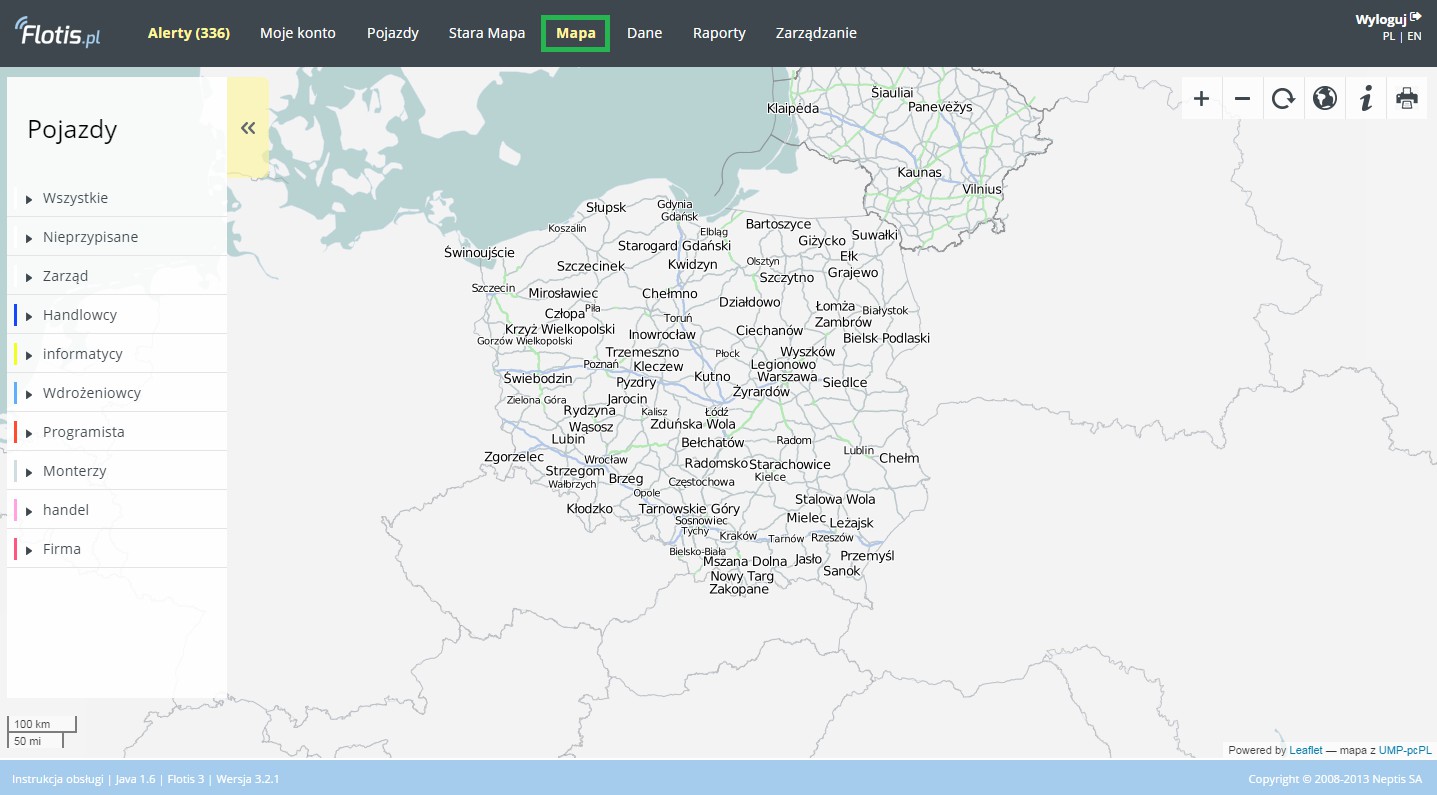Viewport: 1437px width, 795px height.
Task: Click the Warszawa label on the map
Action: click(x=787, y=377)
